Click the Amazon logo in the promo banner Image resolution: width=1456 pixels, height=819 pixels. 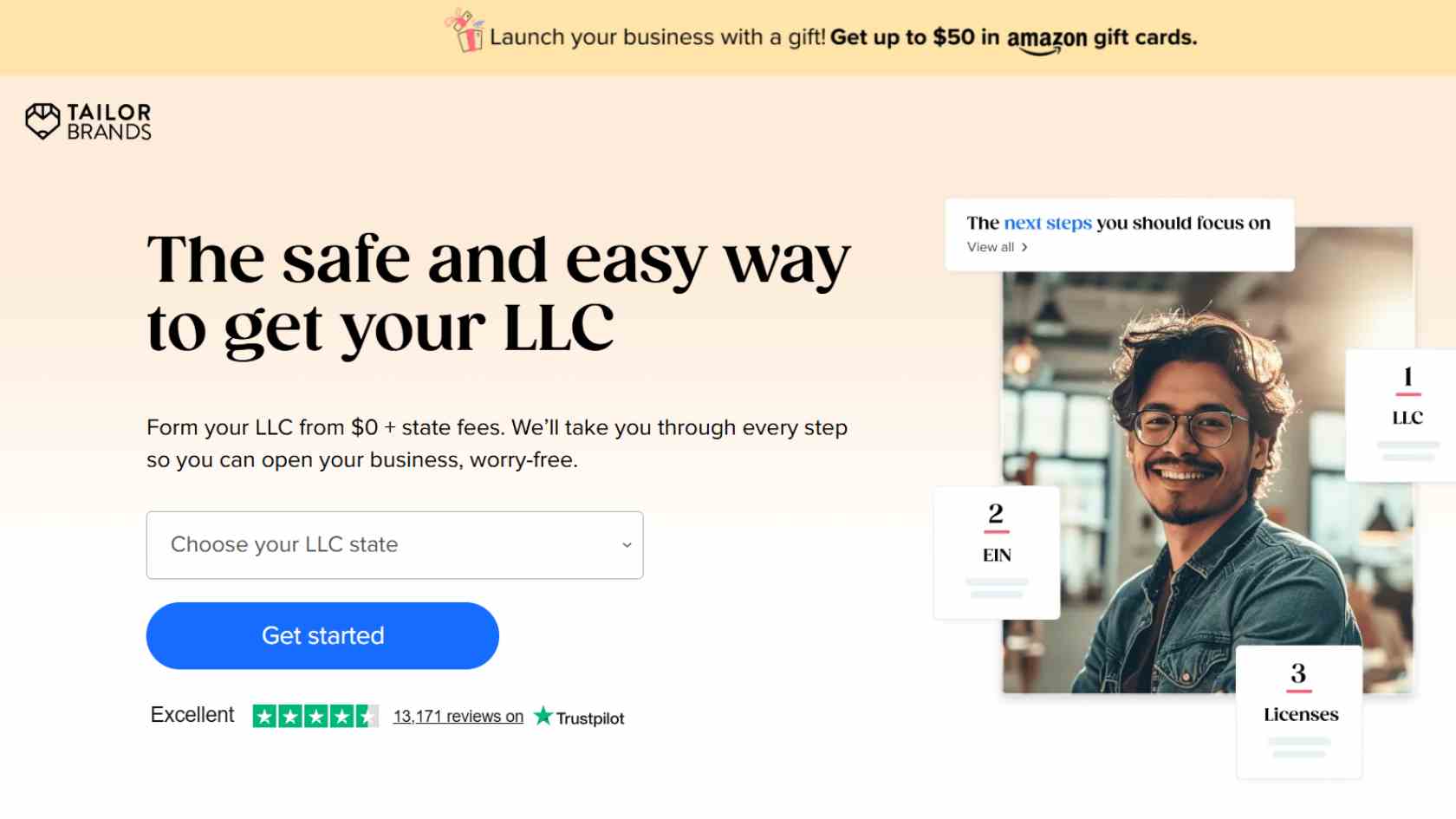click(x=1046, y=40)
